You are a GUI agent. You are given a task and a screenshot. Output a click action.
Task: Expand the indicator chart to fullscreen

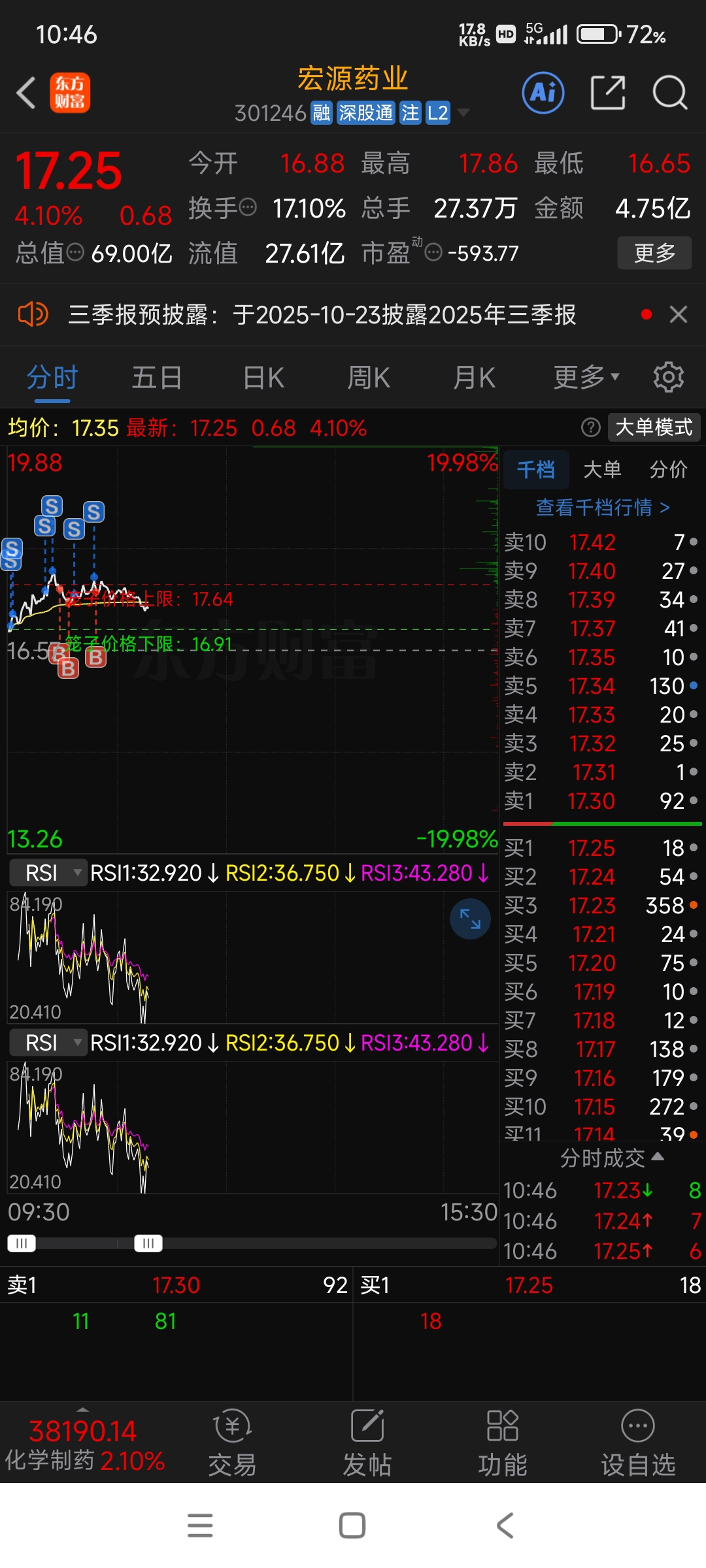(x=470, y=919)
